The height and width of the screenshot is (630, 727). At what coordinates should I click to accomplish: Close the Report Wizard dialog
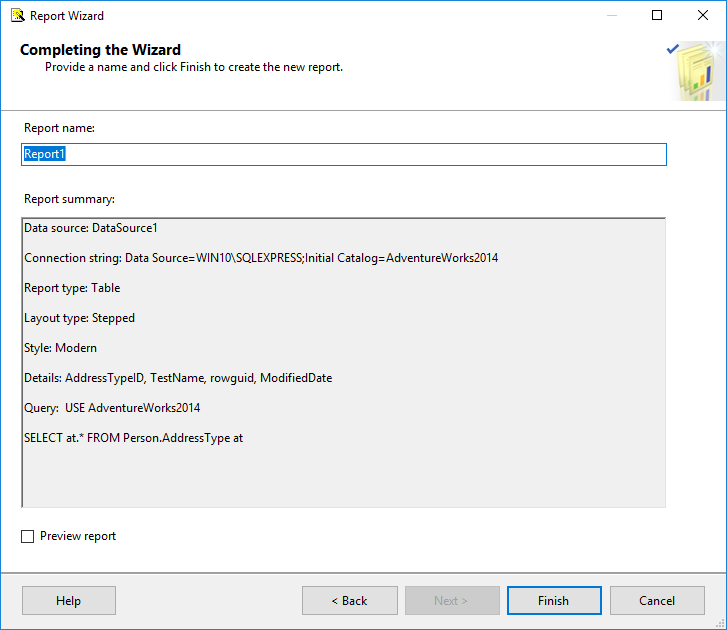pyautogui.click(x=703, y=16)
